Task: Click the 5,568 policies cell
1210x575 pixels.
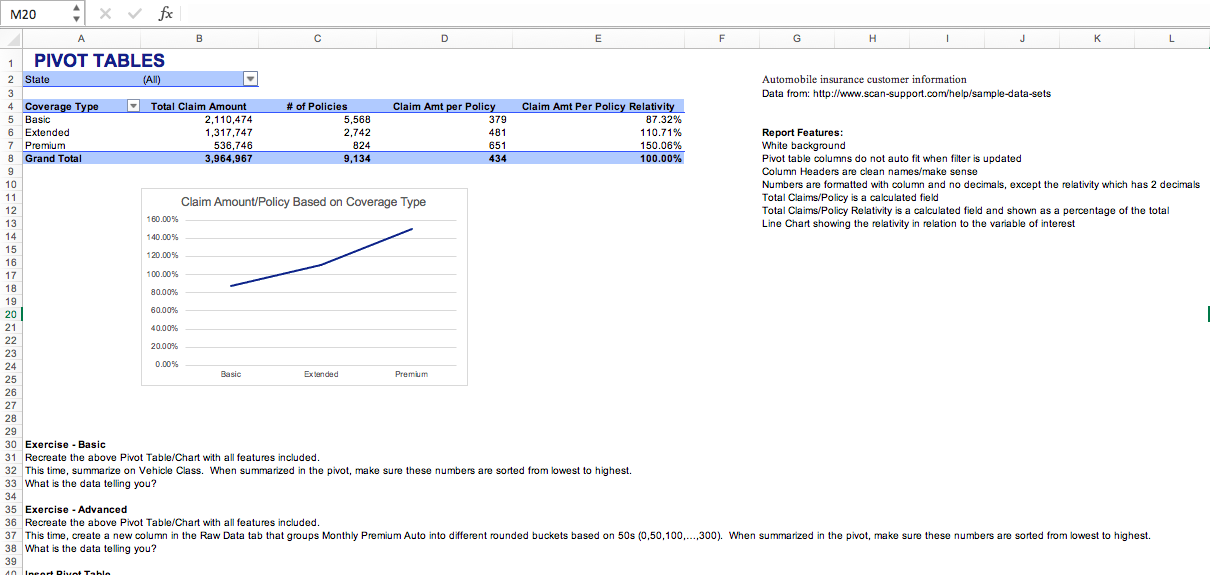Action: 357,119
